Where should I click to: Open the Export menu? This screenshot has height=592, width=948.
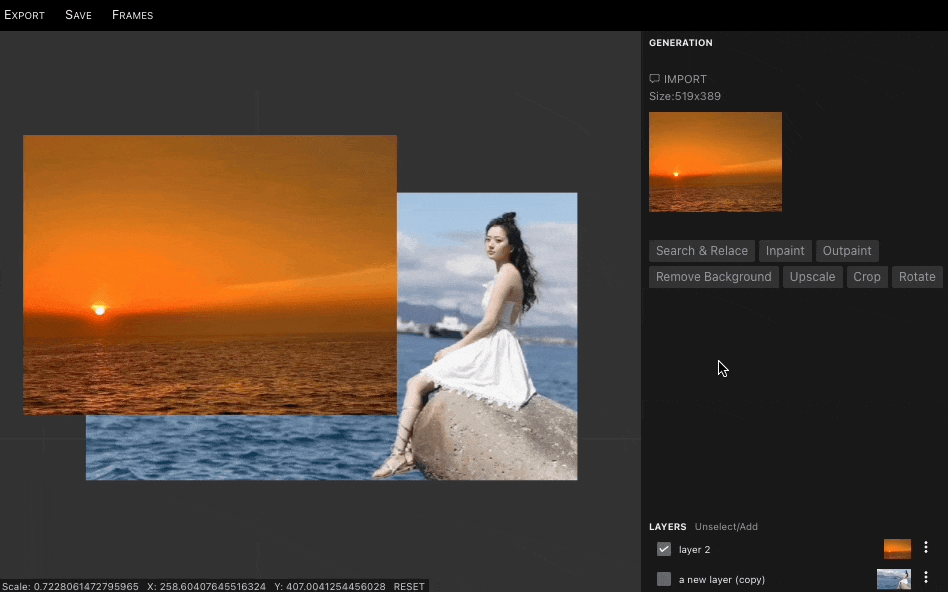24,15
